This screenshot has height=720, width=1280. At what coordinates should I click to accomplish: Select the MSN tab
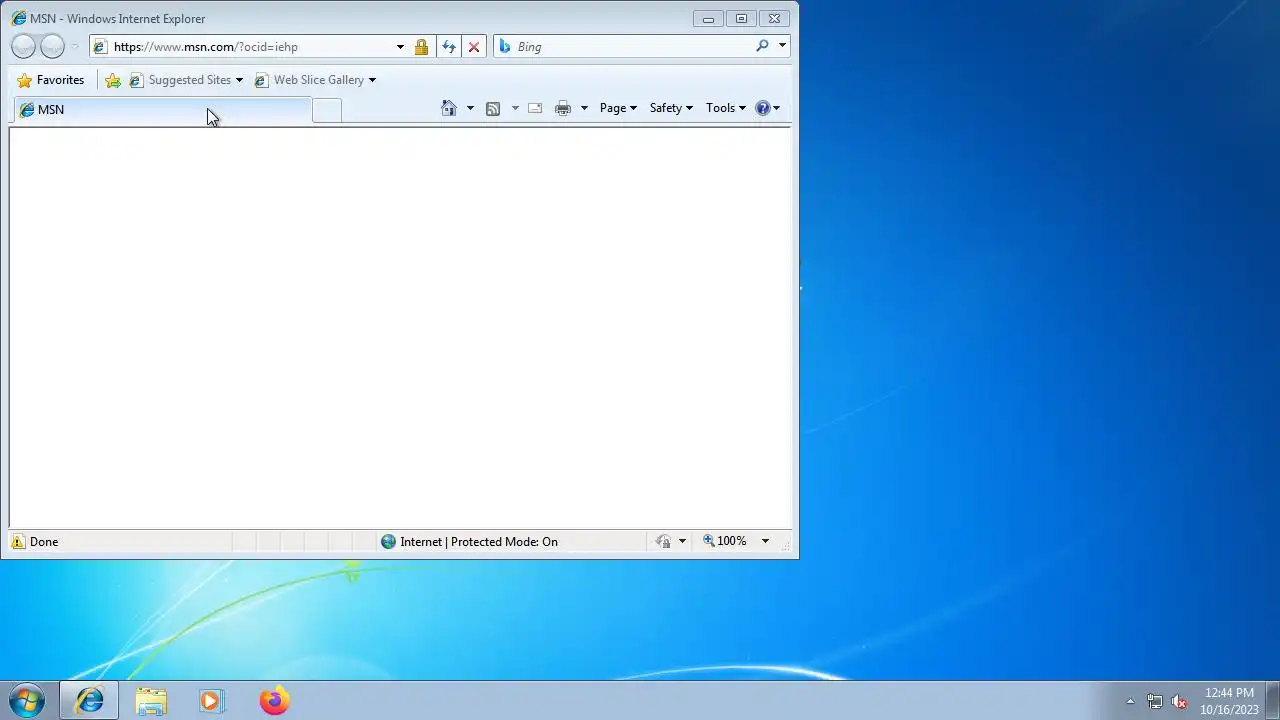pos(161,110)
